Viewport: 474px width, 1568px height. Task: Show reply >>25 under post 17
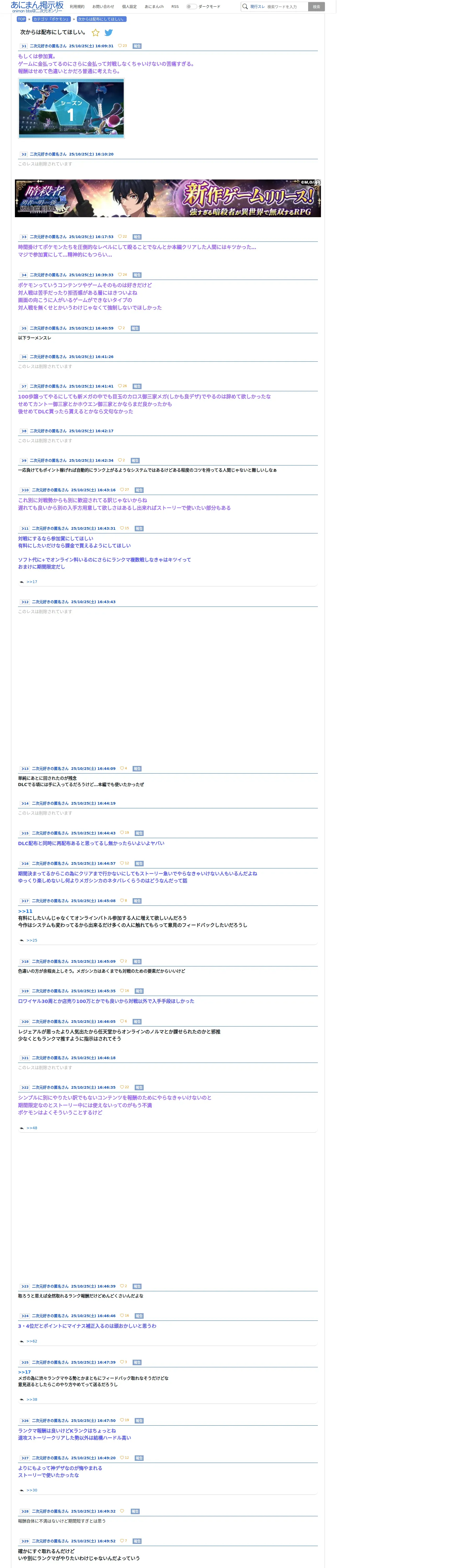(32, 941)
